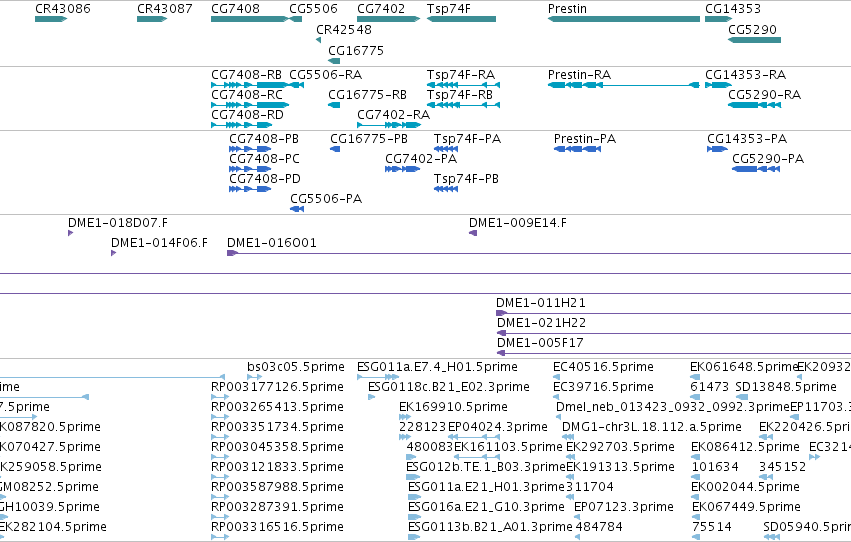Select EST RP003265413.5prime
This screenshot has height=542, width=851.
(x=220, y=417)
